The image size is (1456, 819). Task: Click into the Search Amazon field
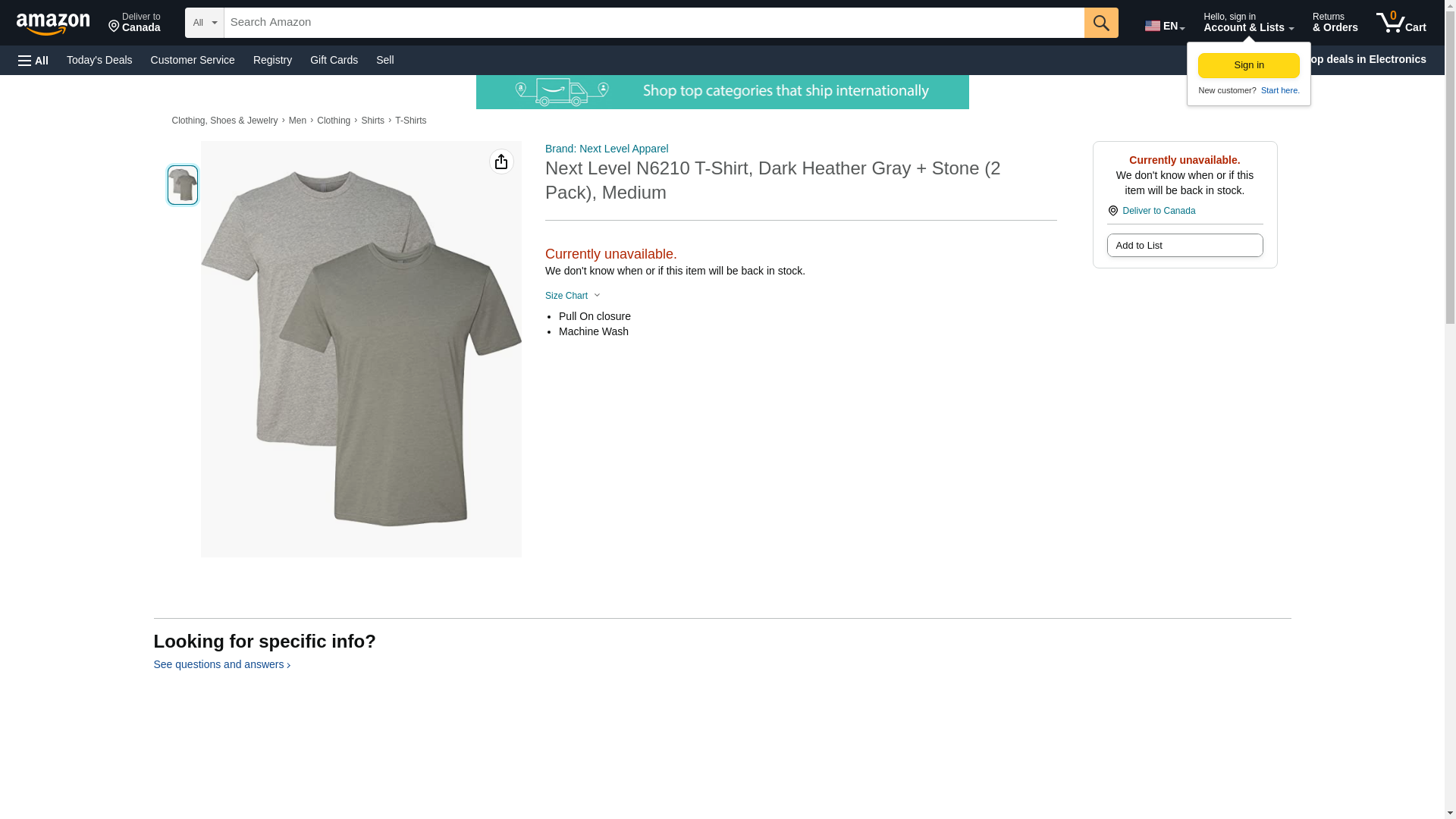coord(653,23)
